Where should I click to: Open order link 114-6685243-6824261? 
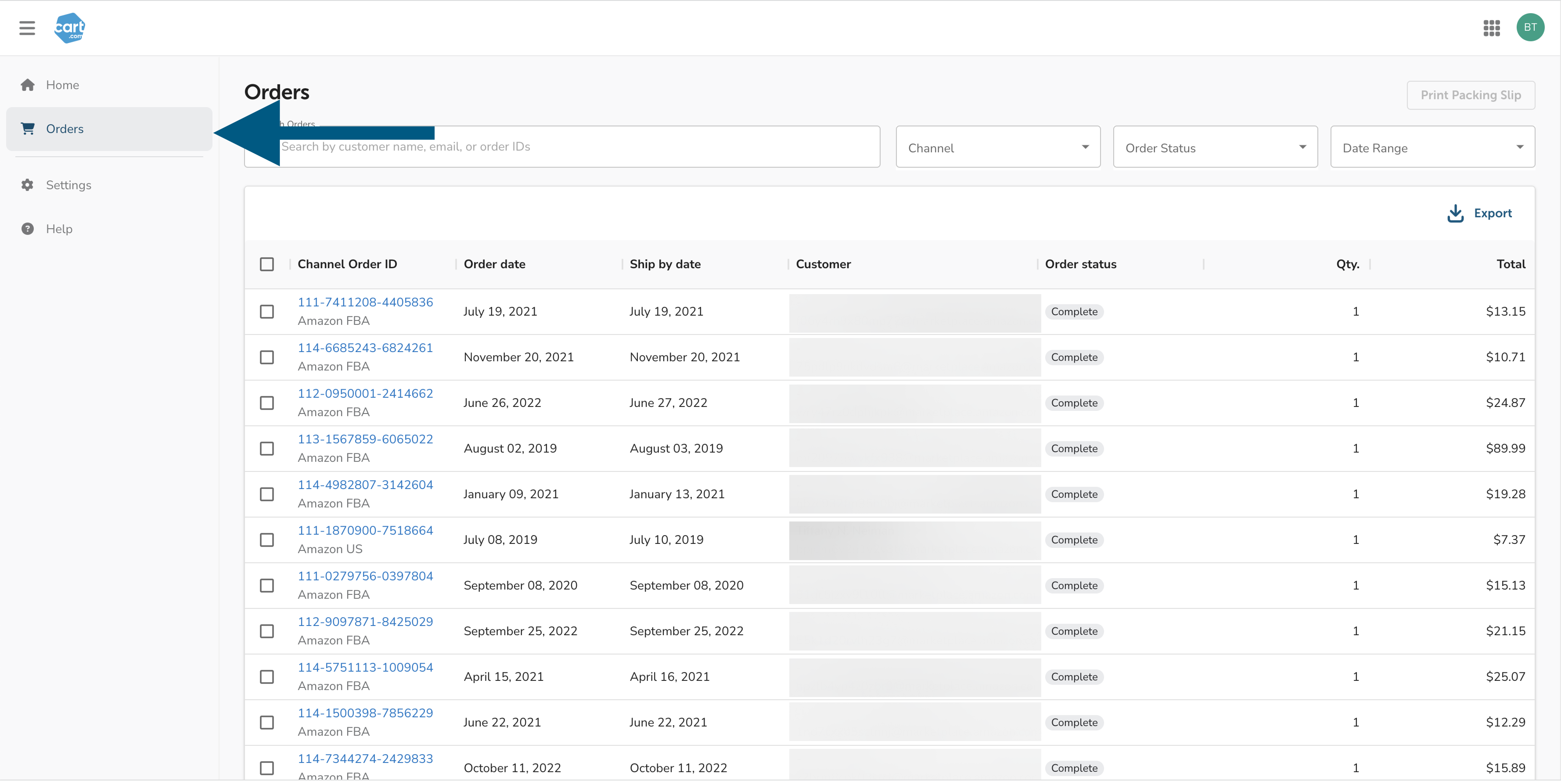click(x=365, y=348)
